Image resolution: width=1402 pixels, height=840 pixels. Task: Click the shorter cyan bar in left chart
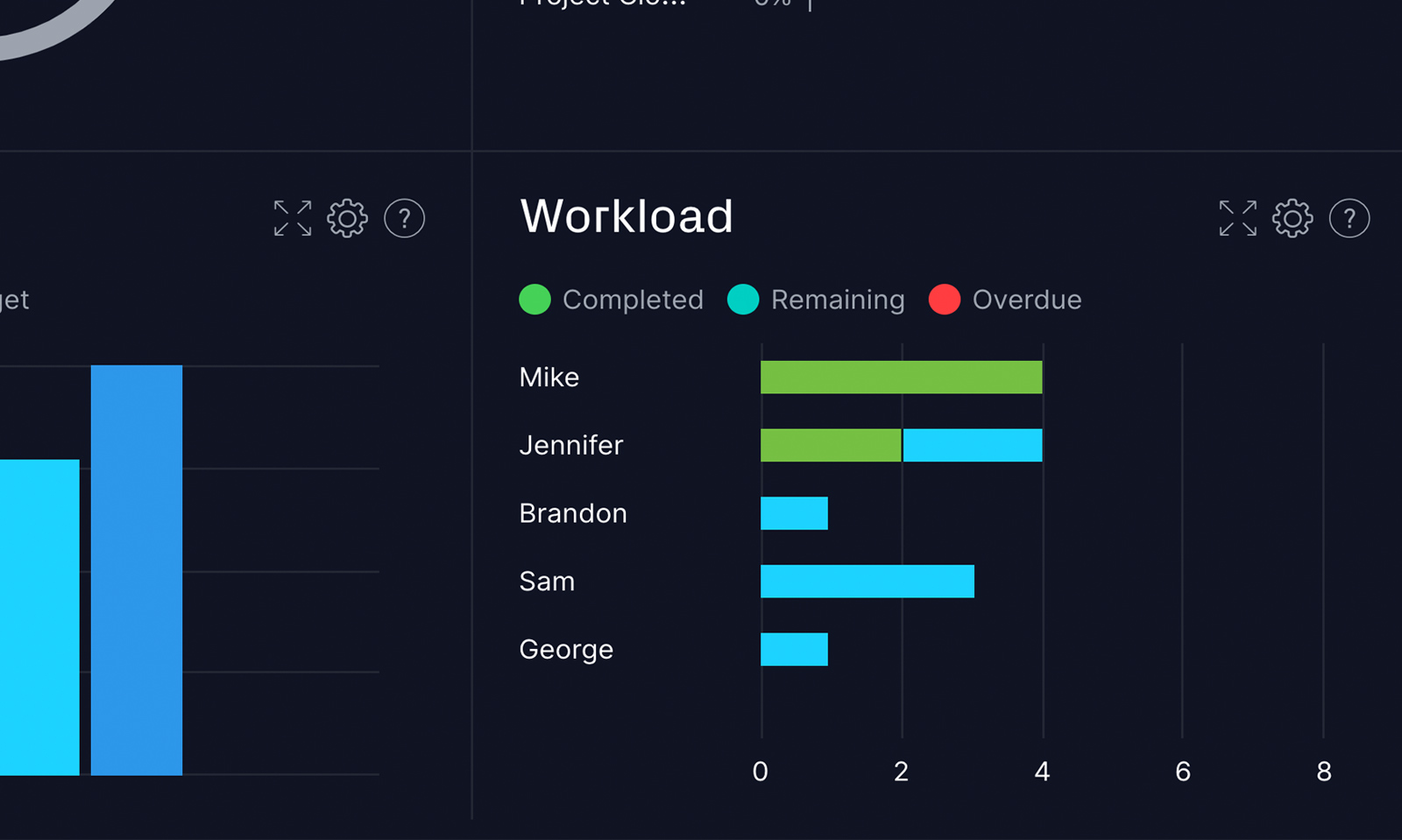click(x=39, y=618)
